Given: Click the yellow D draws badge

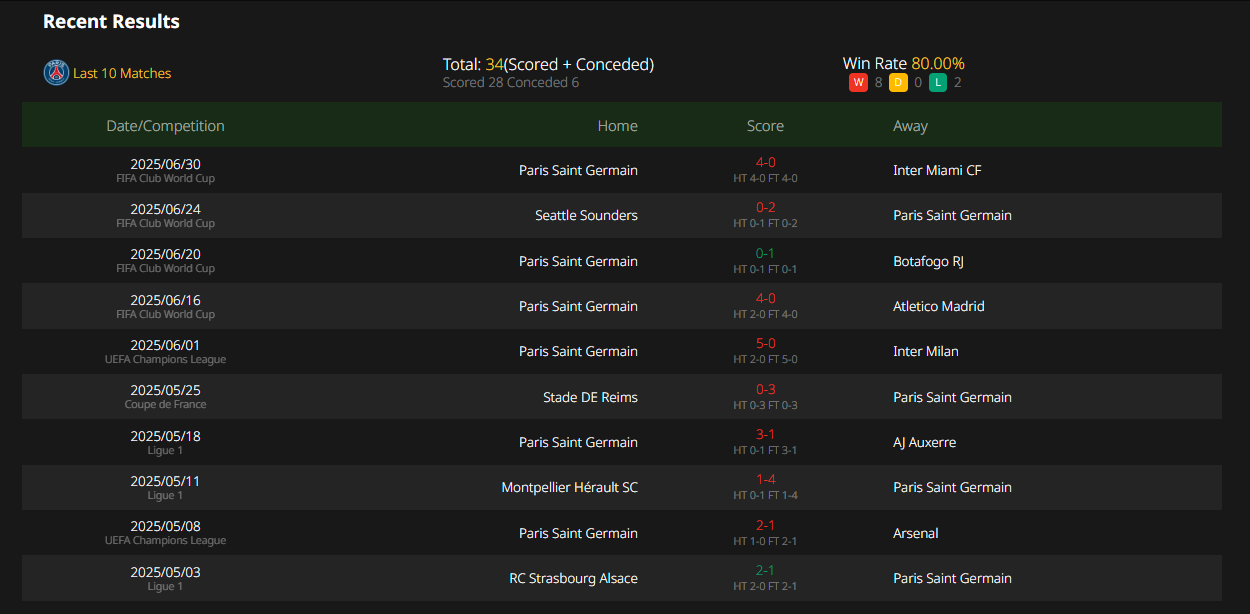Looking at the screenshot, I should click(x=898, y=83).
